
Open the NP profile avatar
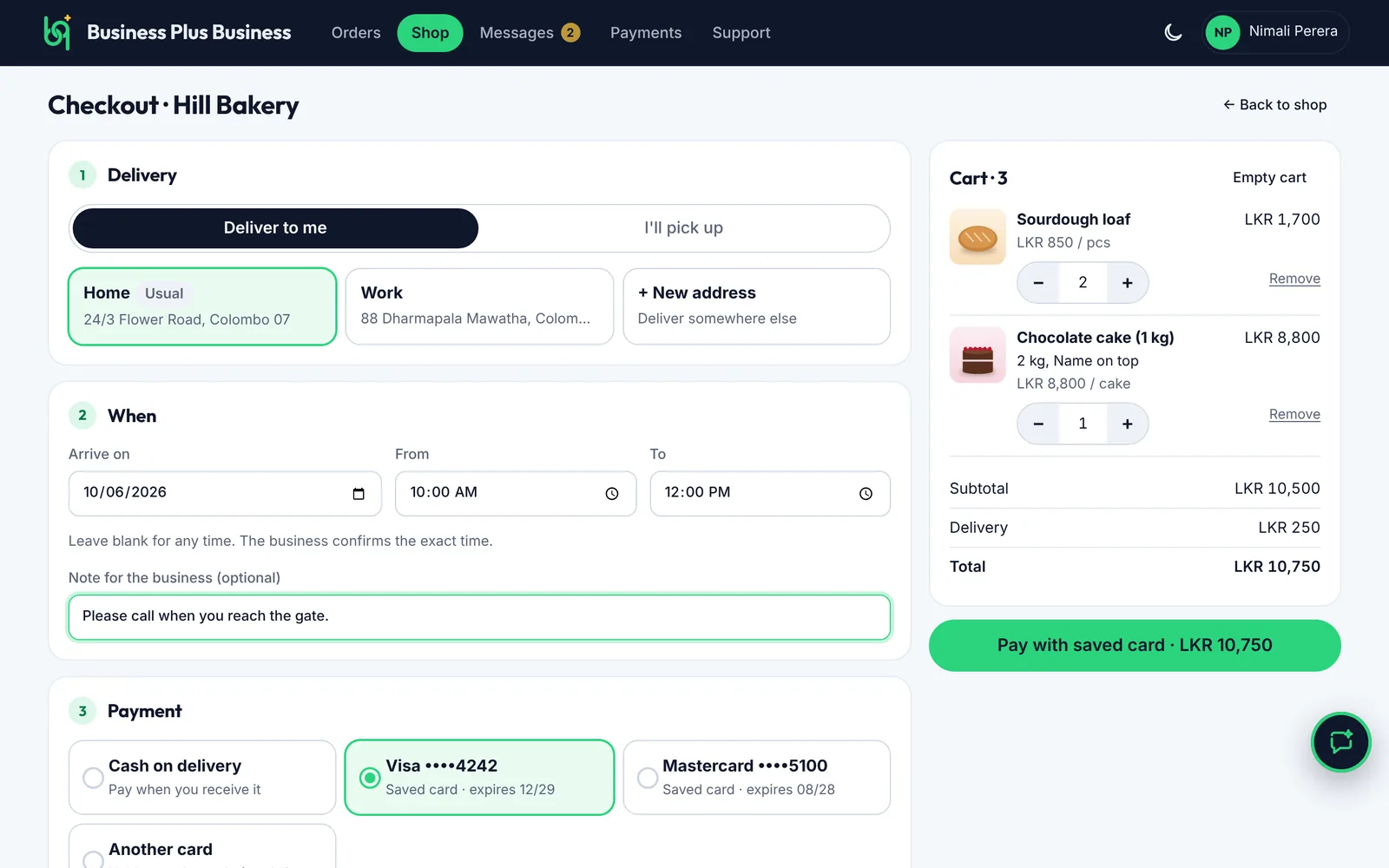(1222, 33)
